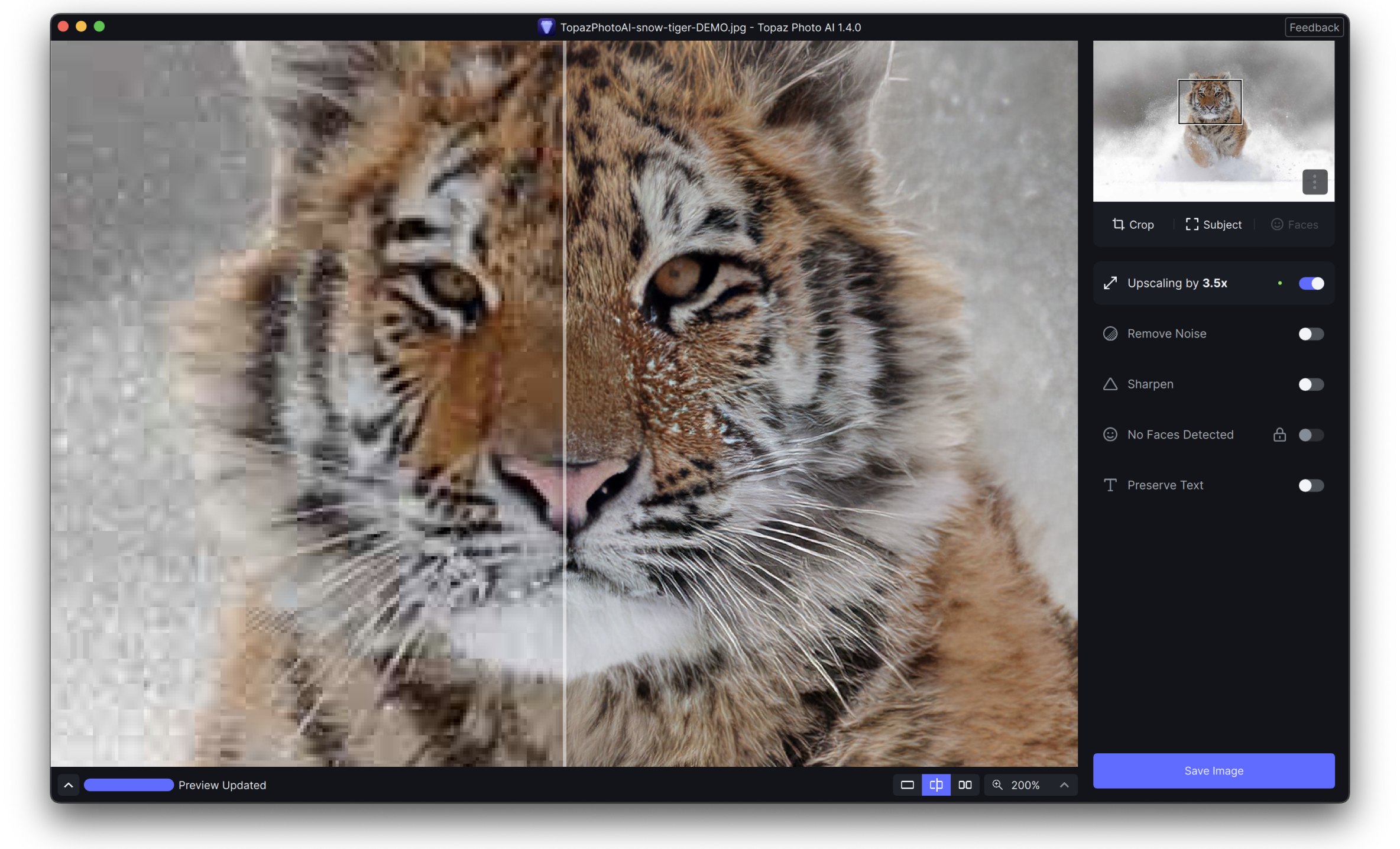
Task: Select the Crop tool icon
Action: [x=1118, y=224]
